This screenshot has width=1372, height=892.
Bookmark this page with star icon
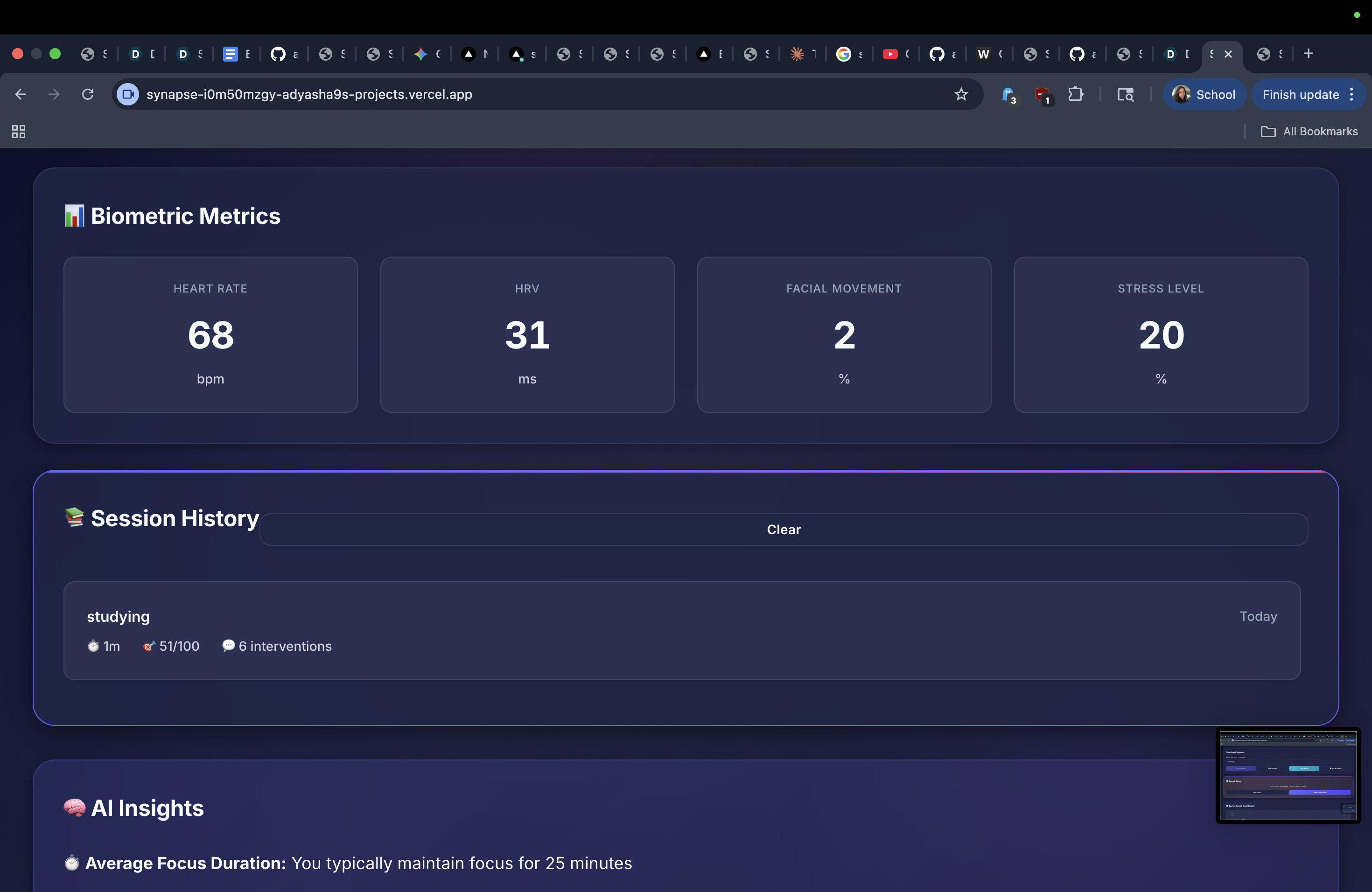[960, 94]
